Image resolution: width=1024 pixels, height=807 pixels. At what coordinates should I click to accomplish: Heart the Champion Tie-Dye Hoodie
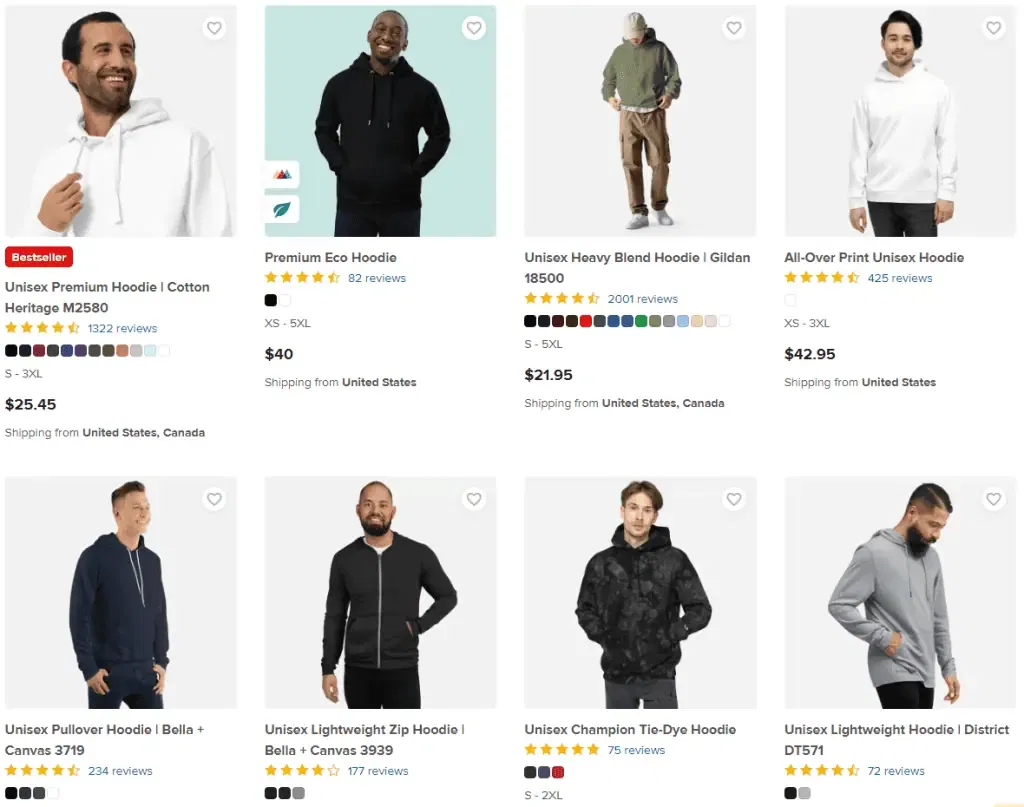tap(734, 499)
